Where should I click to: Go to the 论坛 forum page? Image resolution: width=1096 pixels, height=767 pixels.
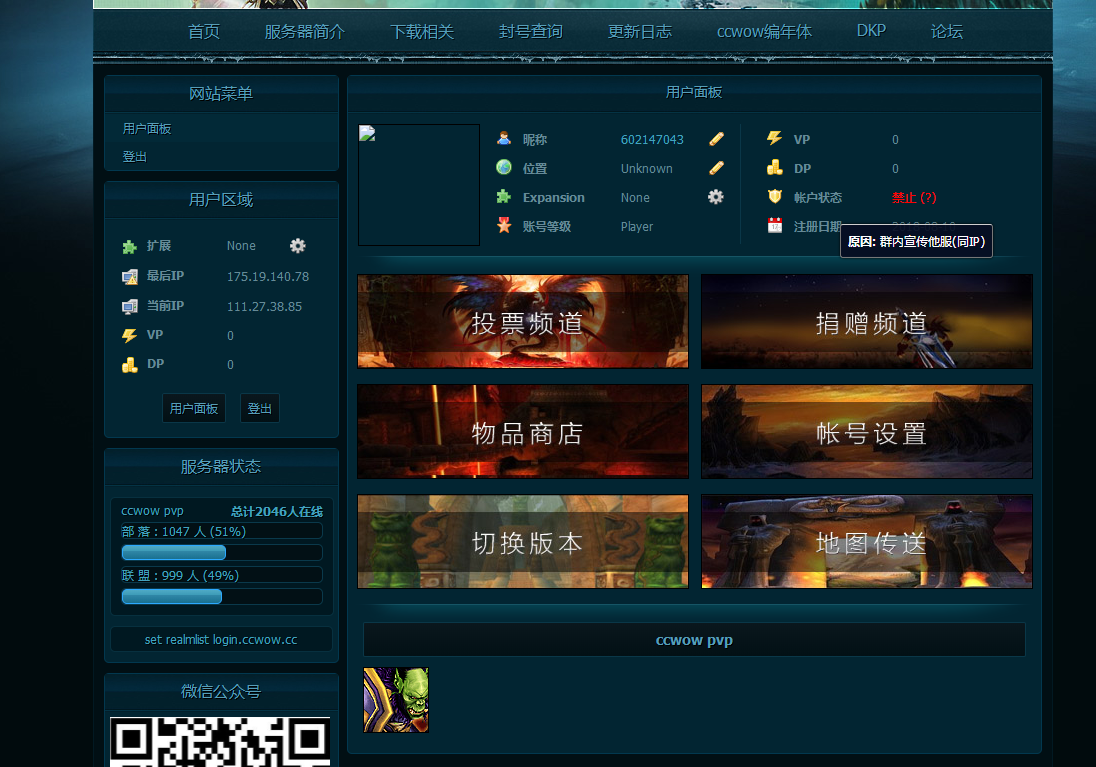[946, 32]
